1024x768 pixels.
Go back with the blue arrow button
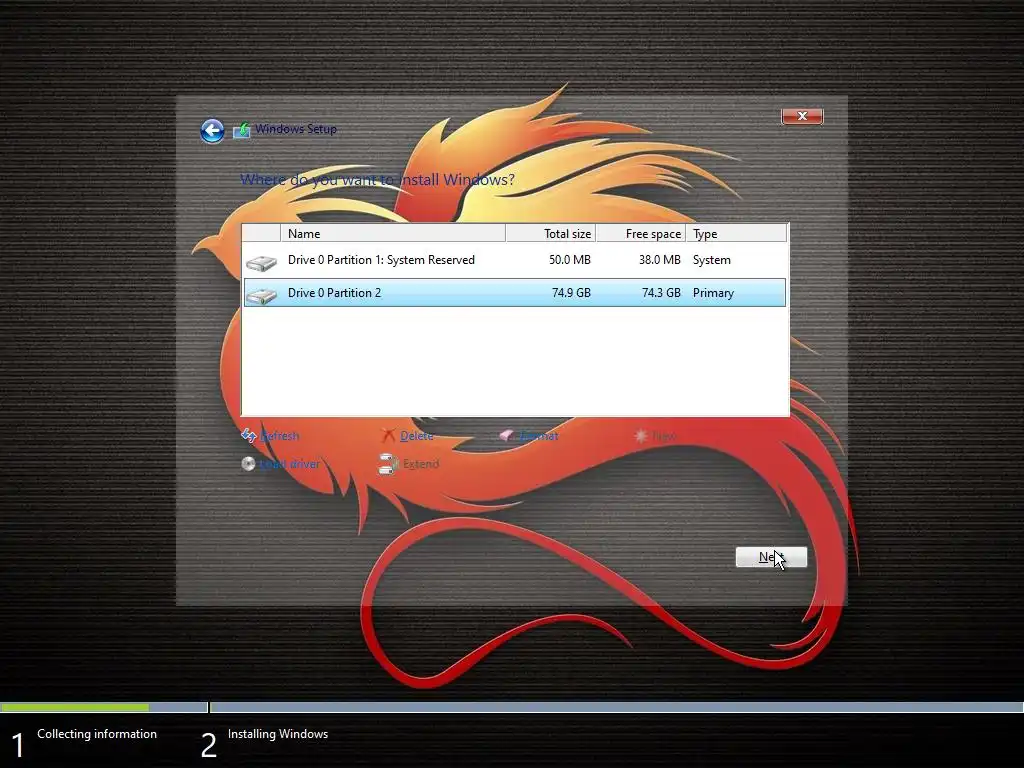click(x=212, y=131)
